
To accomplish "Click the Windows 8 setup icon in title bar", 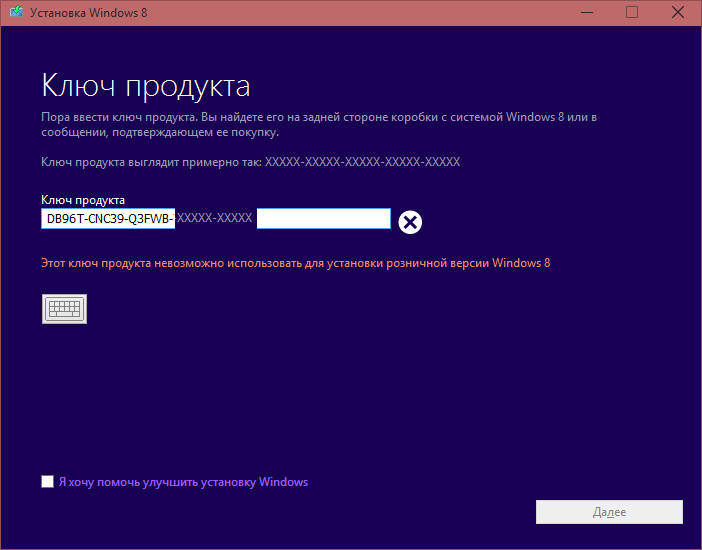I will [x=16, y=12].
